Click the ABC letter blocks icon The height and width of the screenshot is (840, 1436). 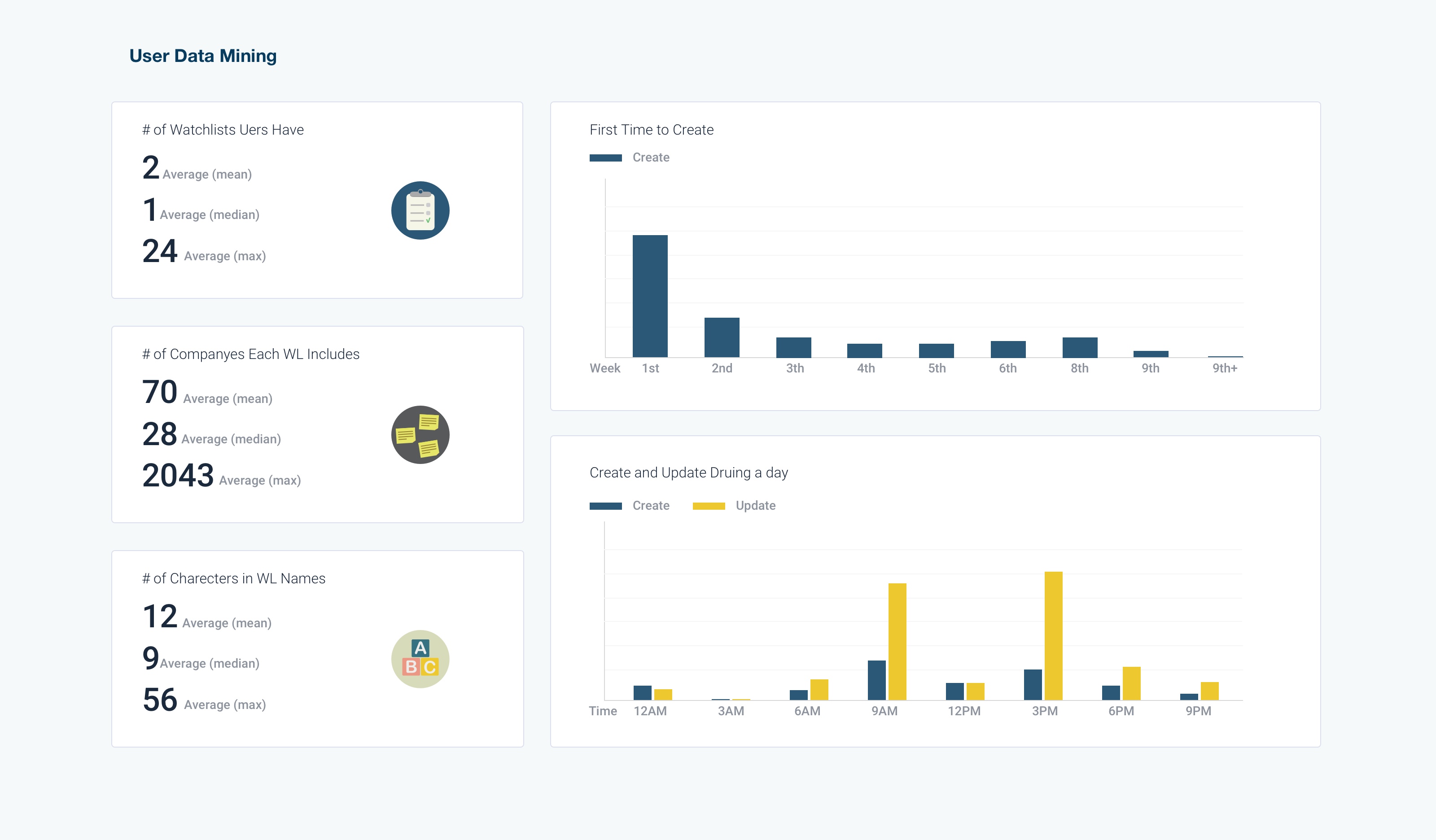420,659
